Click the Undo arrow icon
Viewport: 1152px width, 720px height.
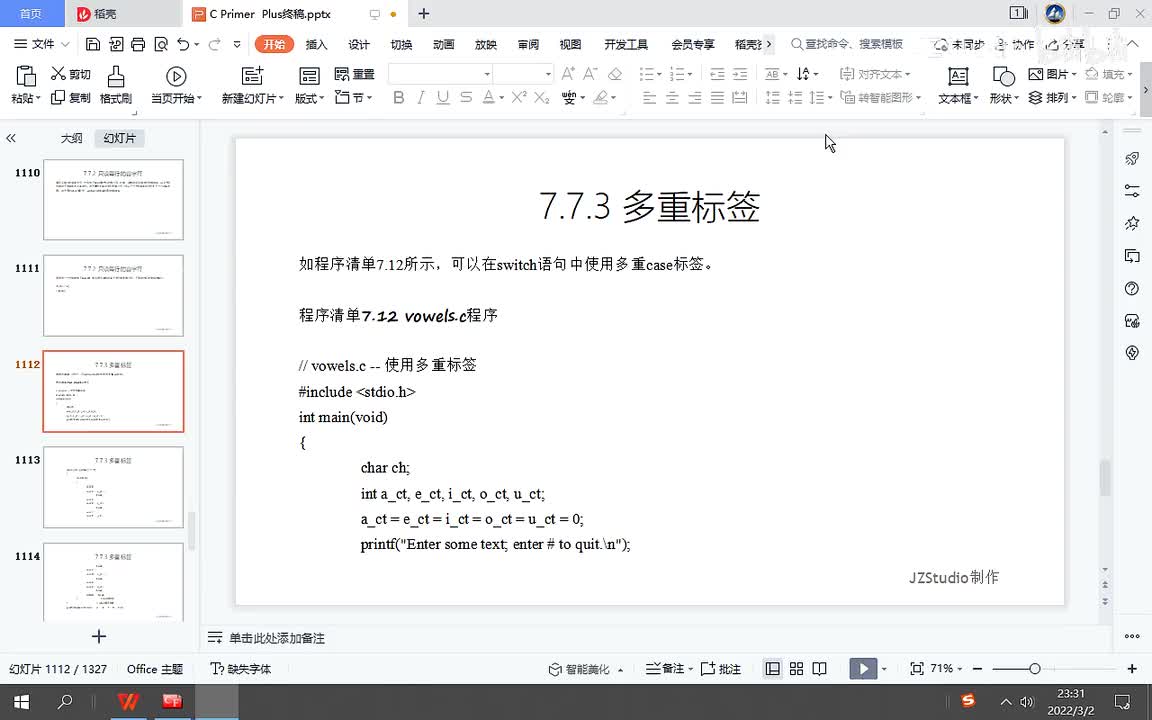[183, 44]
